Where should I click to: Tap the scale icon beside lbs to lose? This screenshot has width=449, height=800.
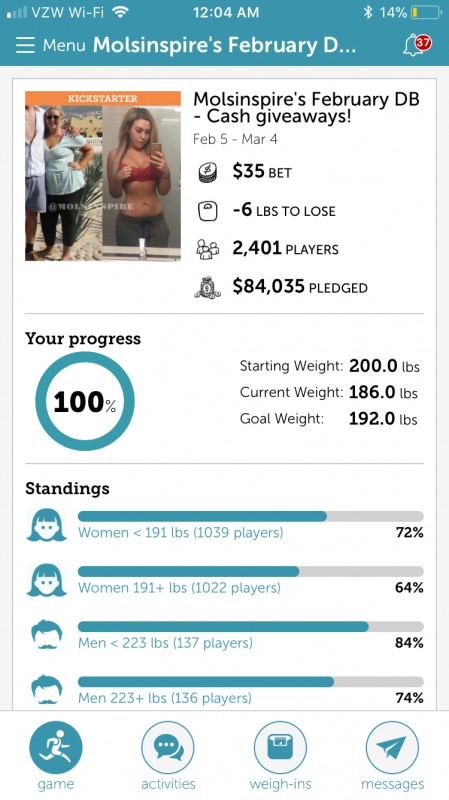click(x=208, y=211)
